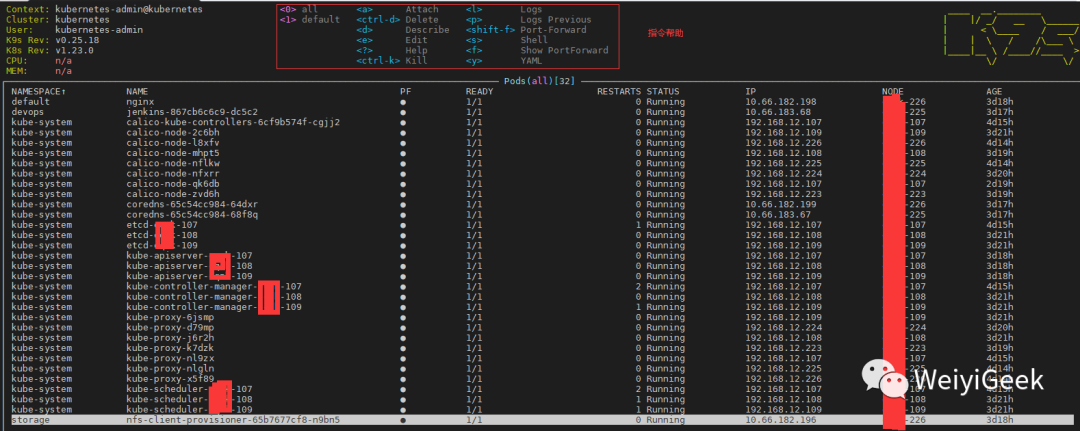1080x431 pixels.
Task: Select the <1> default namespace shortcut
Action: click(x=309, y=20)
